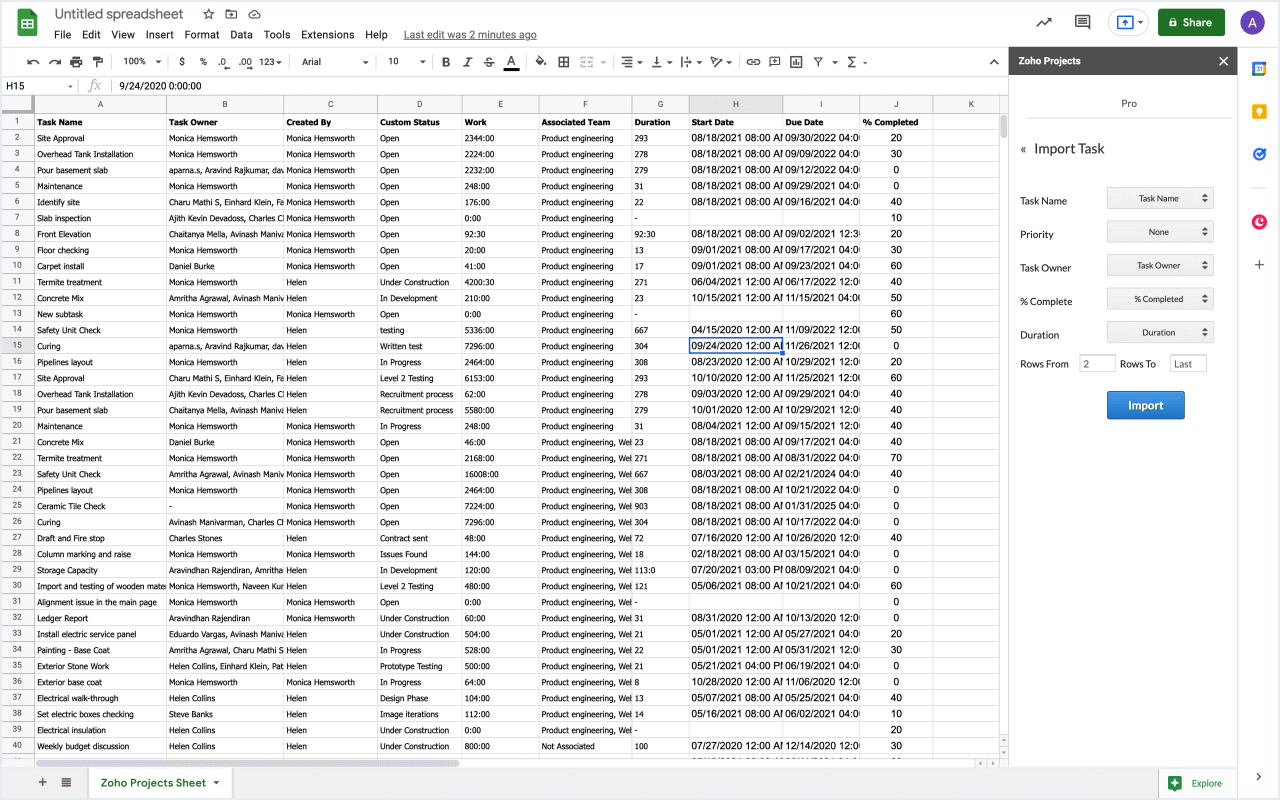Click the cloud document status icon

(254, 14)
